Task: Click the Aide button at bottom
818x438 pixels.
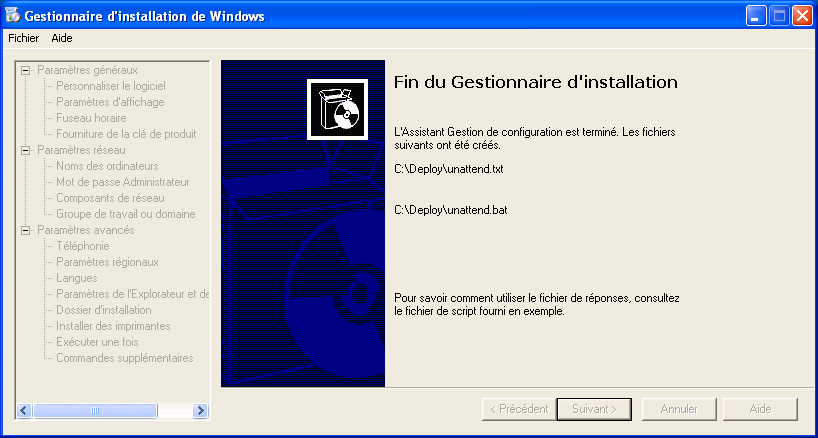Action: (x=761, y=409)
